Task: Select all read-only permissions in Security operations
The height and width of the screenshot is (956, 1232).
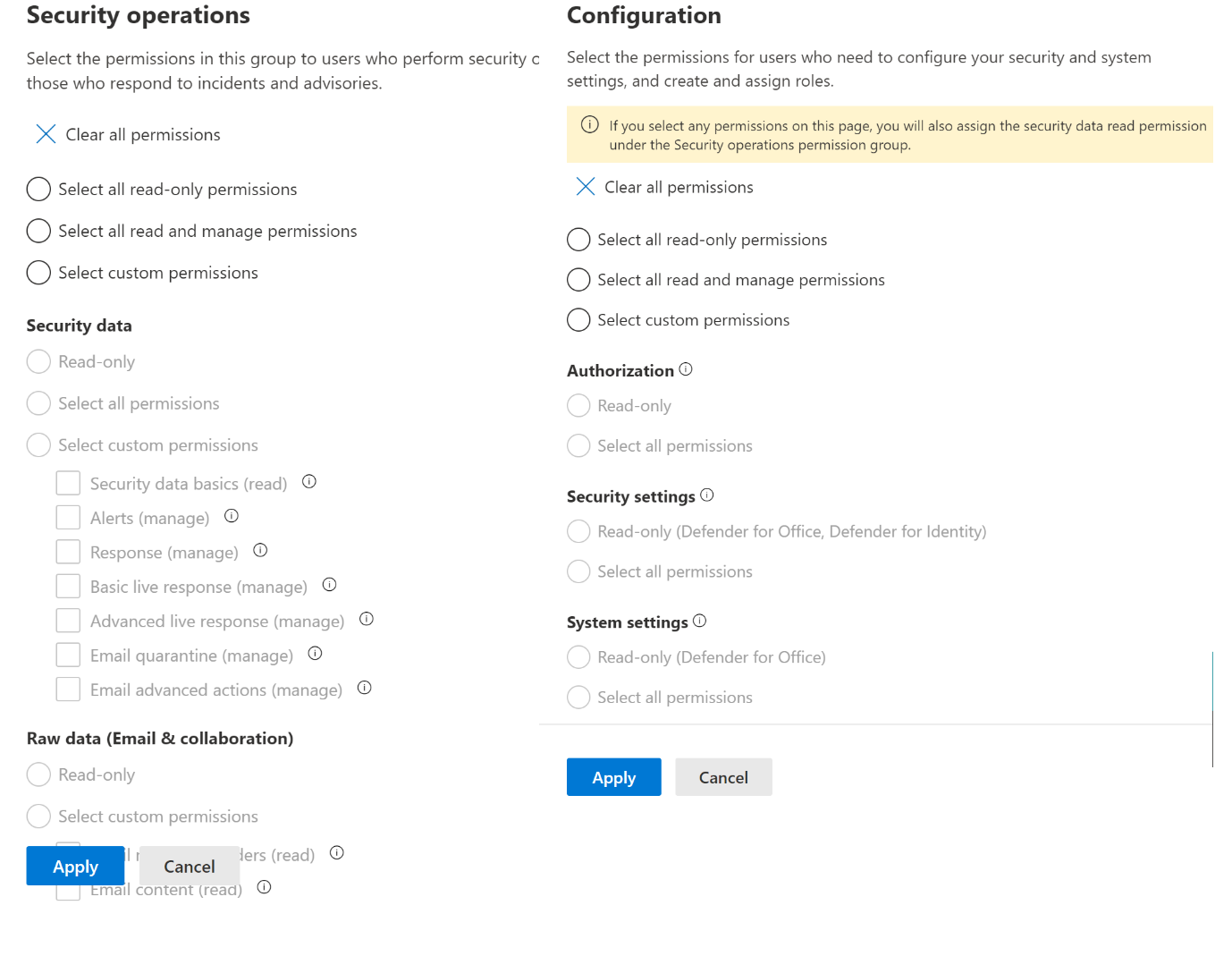Action: click(38, 190)
